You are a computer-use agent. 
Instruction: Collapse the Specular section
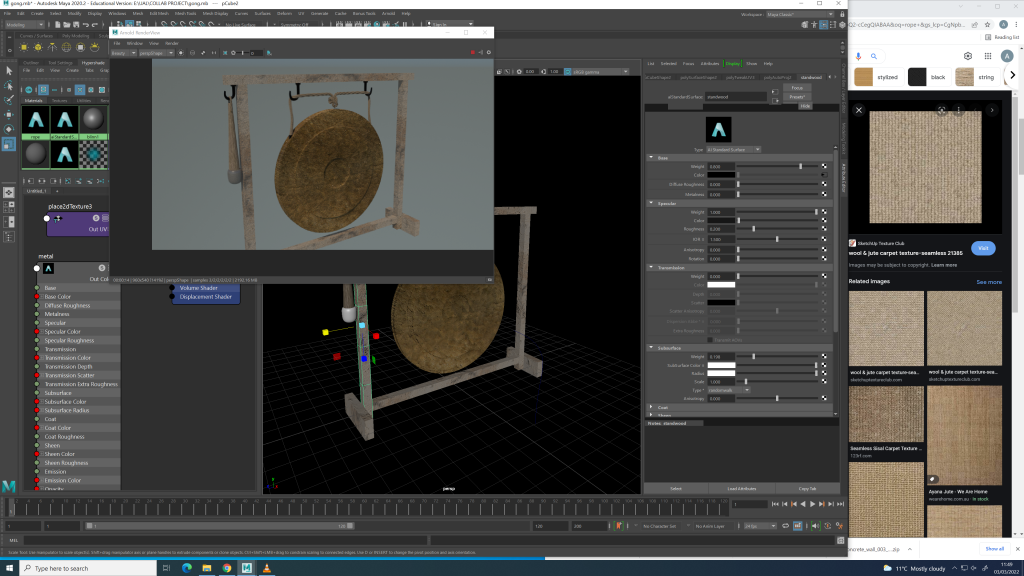651,203
